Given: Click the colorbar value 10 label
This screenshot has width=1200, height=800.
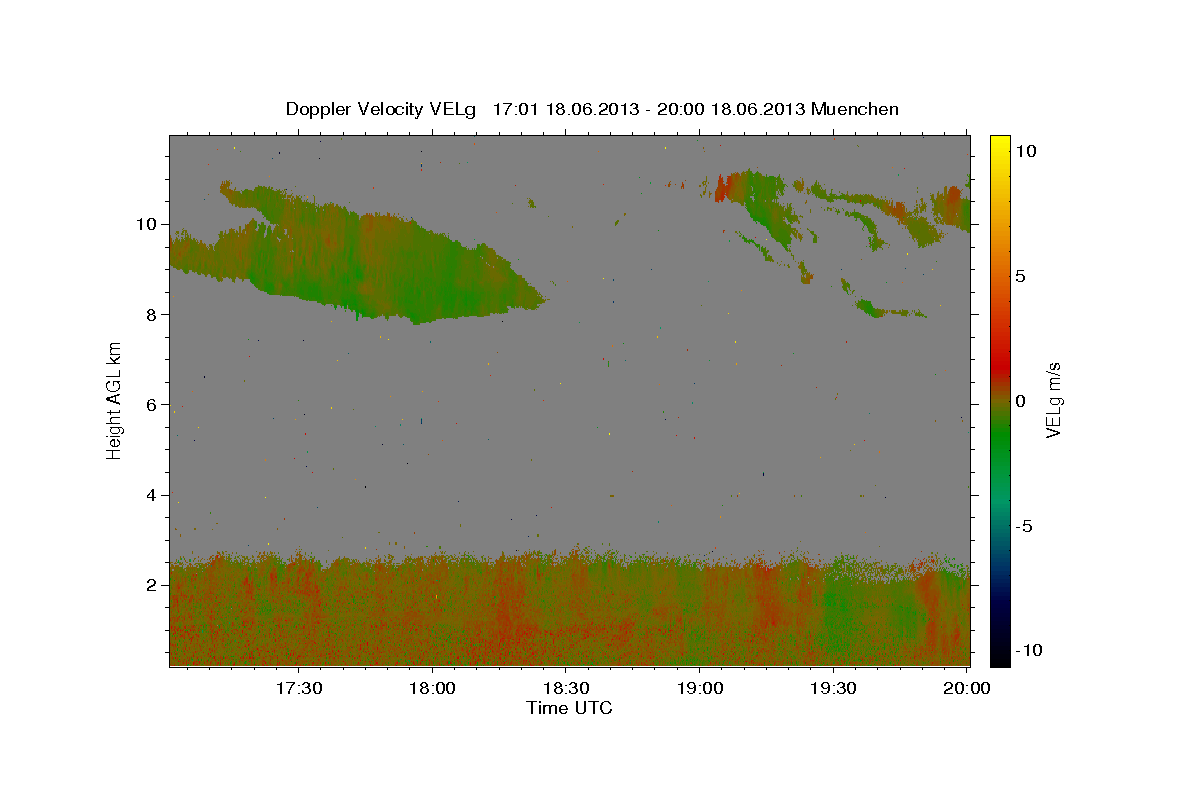Looking at the screenshot, I should pos(1025,151).
